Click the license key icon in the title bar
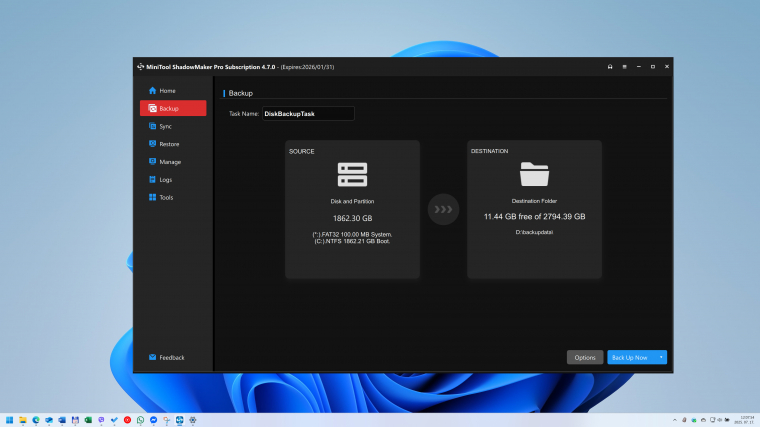 point(610,67)
